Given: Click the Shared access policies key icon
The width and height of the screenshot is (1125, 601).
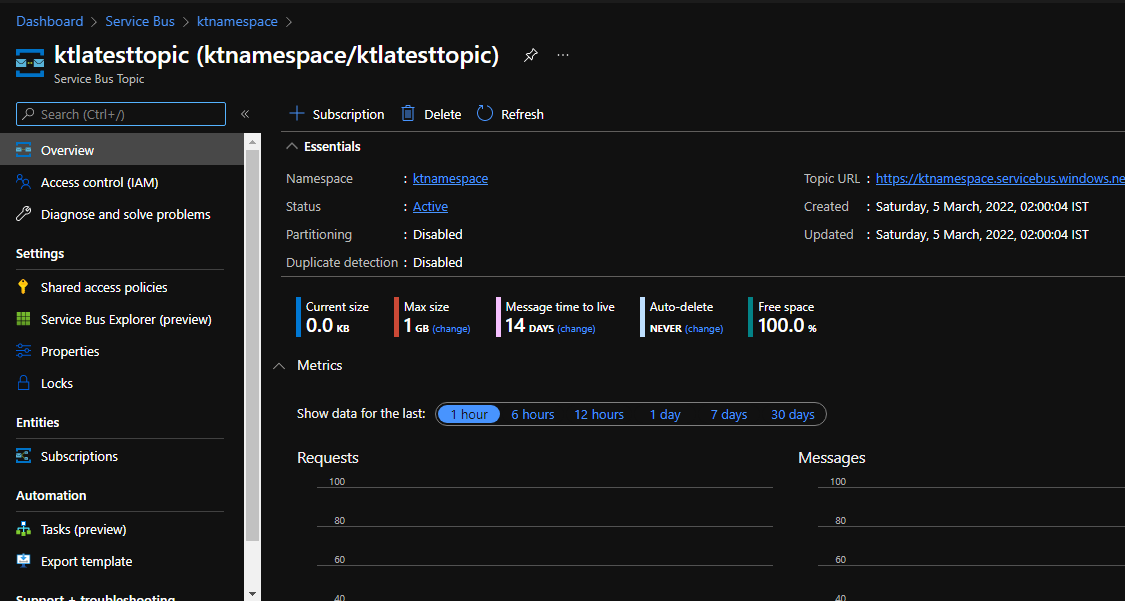Looking at the screenshot, I should click(24, 287).
